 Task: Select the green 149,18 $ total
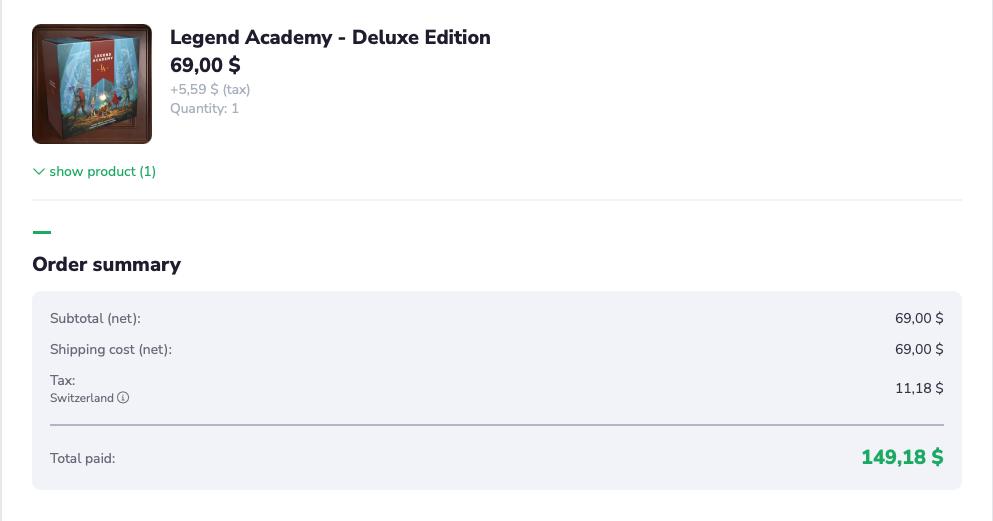tap(902, 457)
